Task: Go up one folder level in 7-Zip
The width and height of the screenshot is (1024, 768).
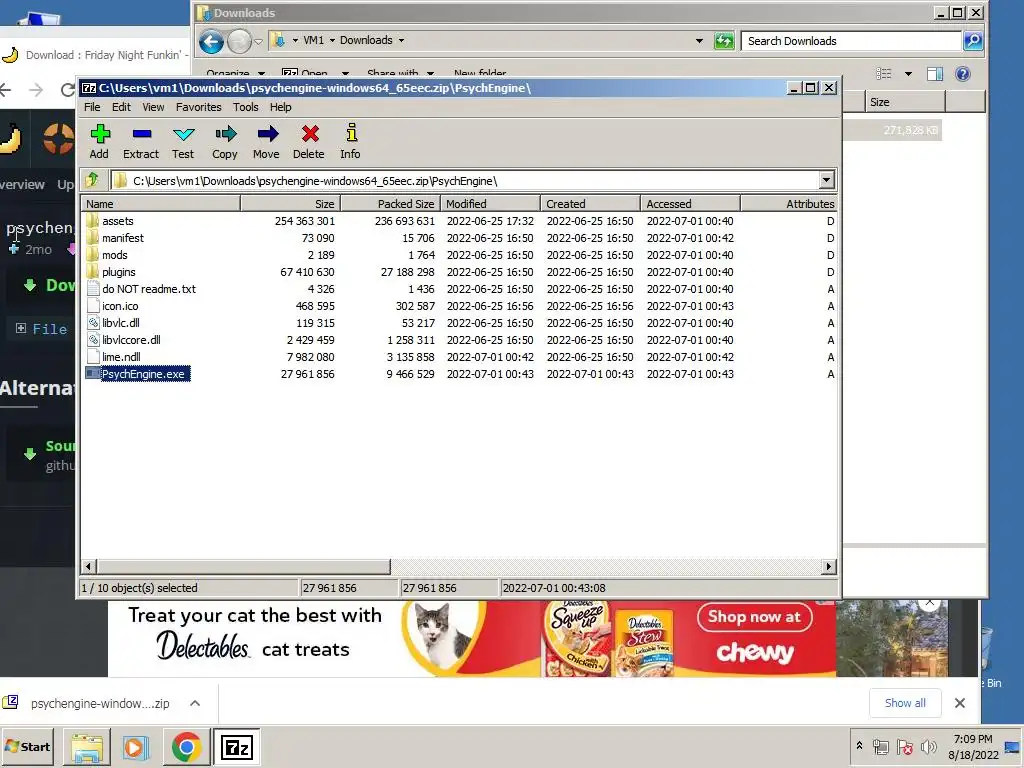Action: [92, 180]
